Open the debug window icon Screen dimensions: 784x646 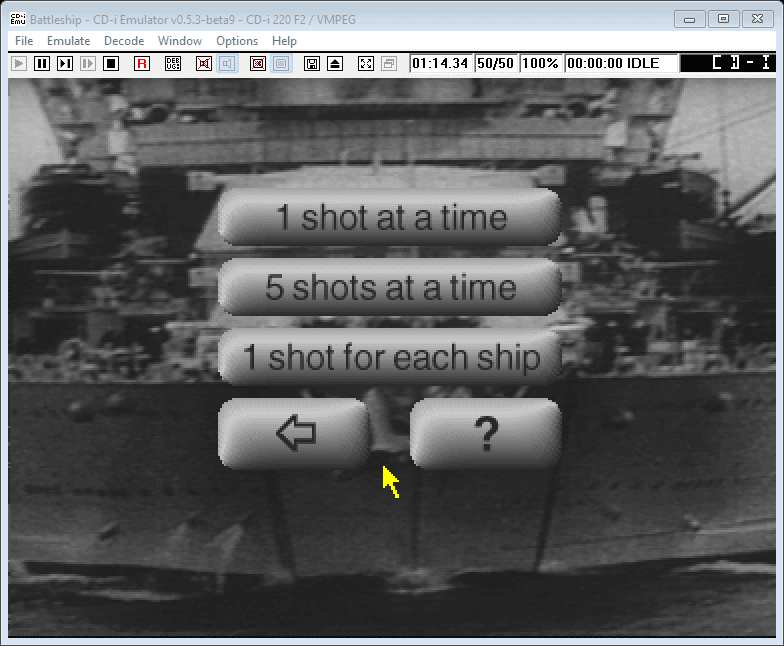[x=173, y=63]
